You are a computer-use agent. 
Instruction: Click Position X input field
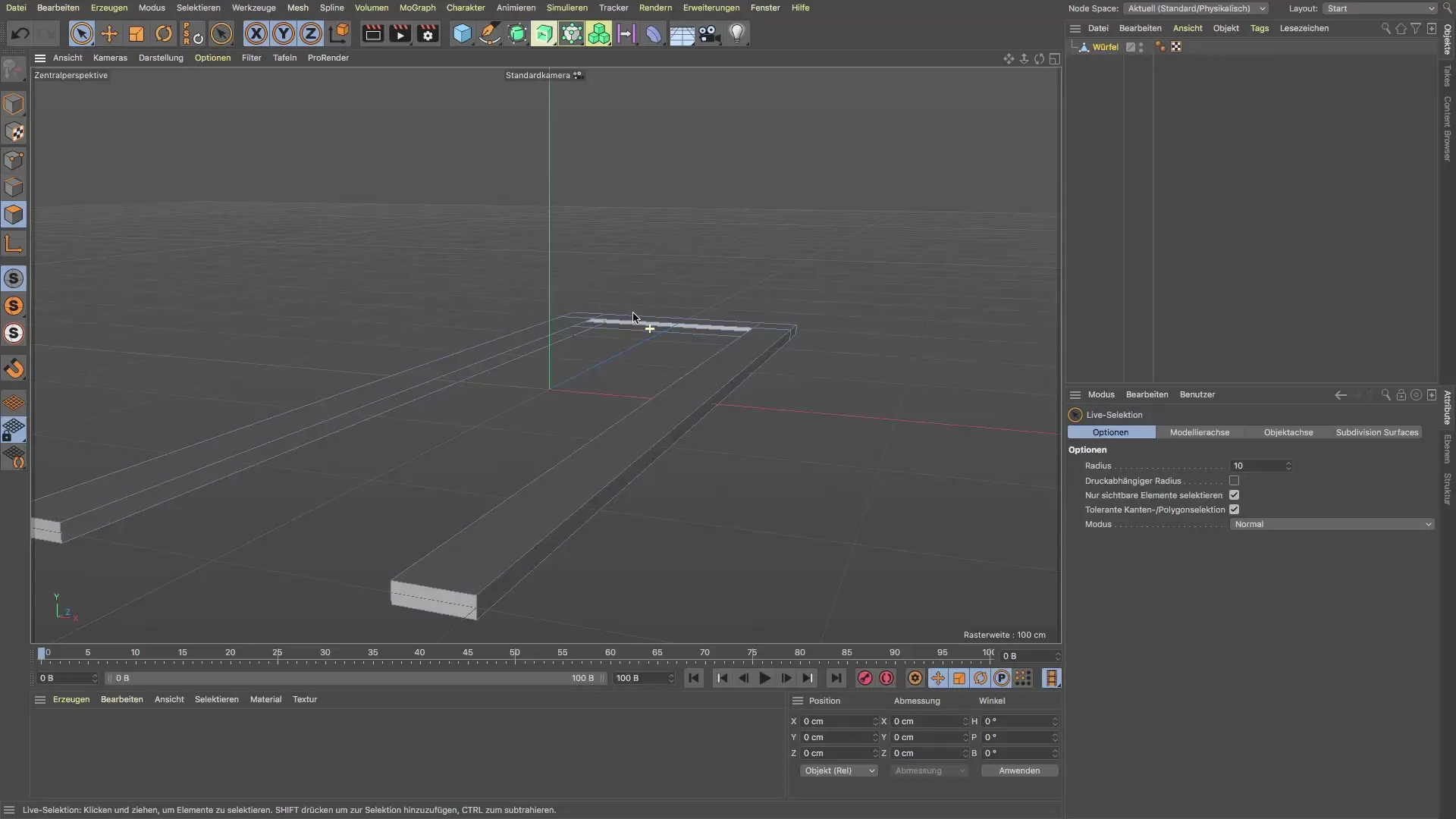[836, 721]
